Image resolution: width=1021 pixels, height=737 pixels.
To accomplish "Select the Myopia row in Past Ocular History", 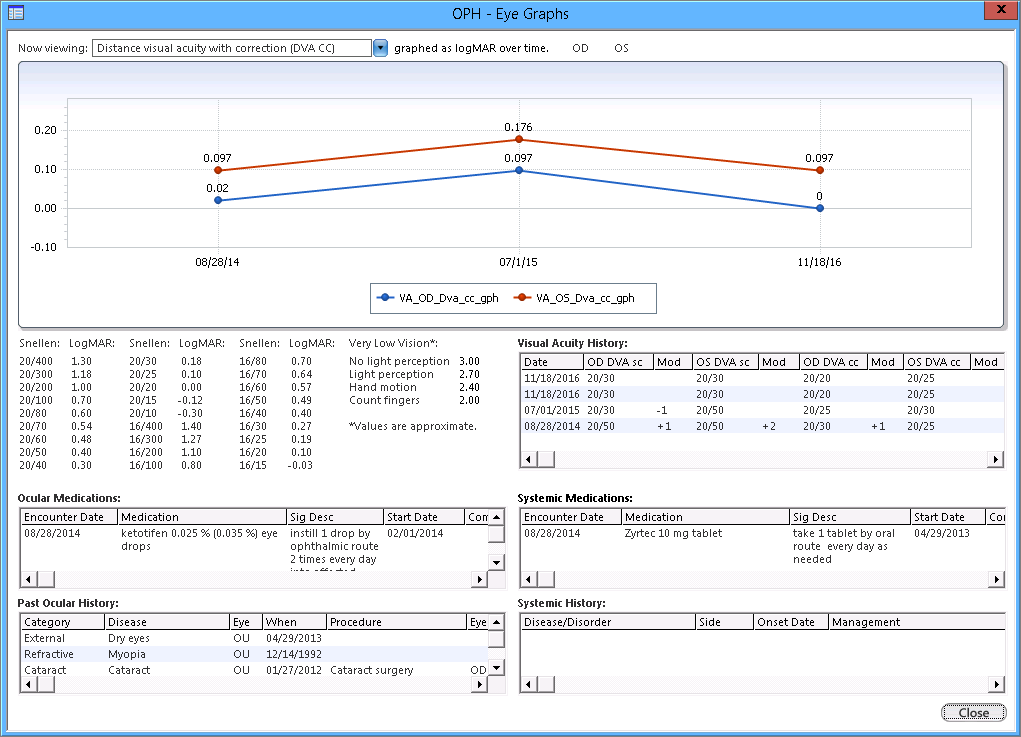I will pos(254,654).
